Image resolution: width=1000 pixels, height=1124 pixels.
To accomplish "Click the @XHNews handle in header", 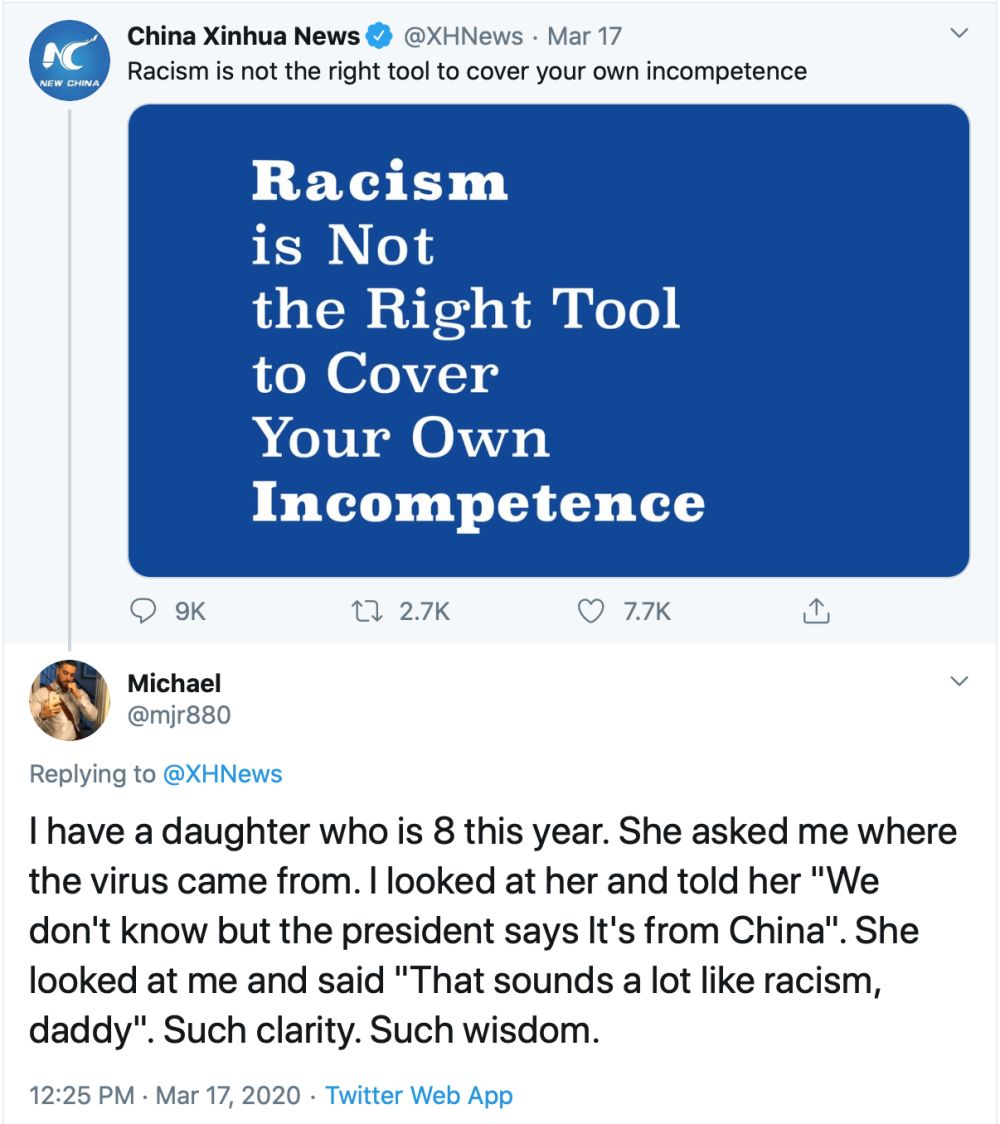I will [462, 37].
